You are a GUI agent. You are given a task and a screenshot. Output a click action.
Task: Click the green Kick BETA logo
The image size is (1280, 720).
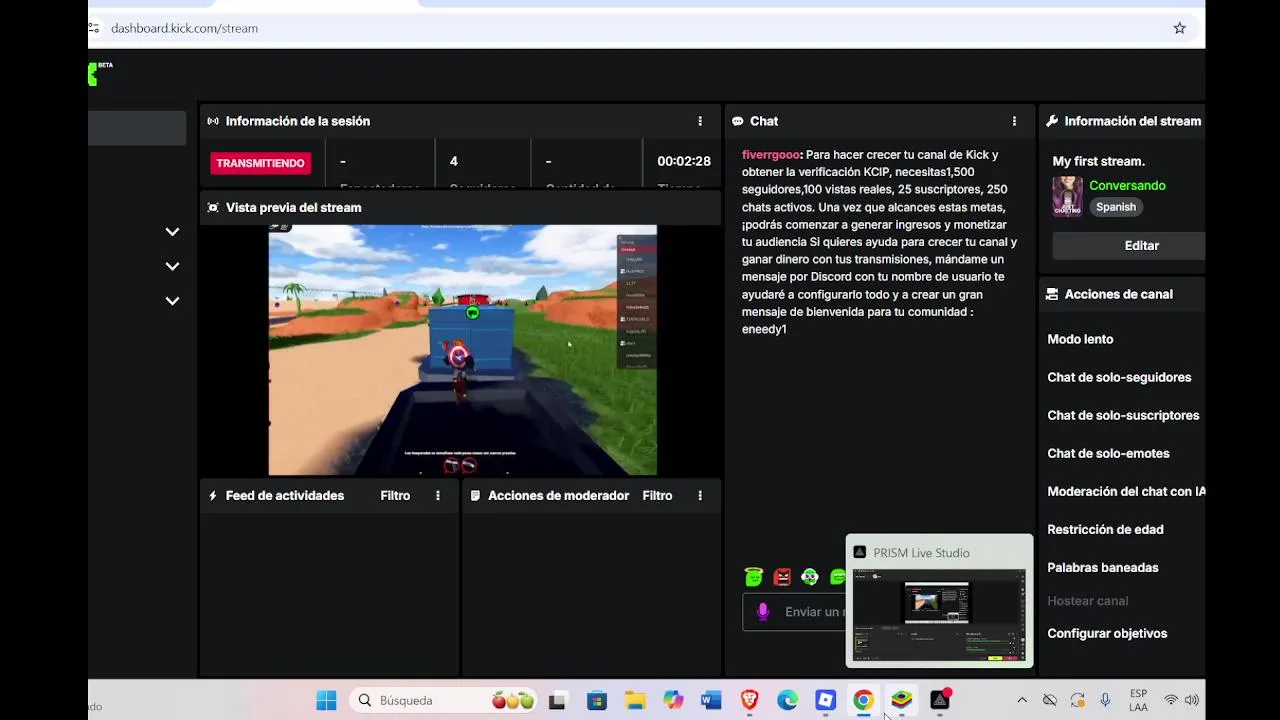tap(100, 72)
